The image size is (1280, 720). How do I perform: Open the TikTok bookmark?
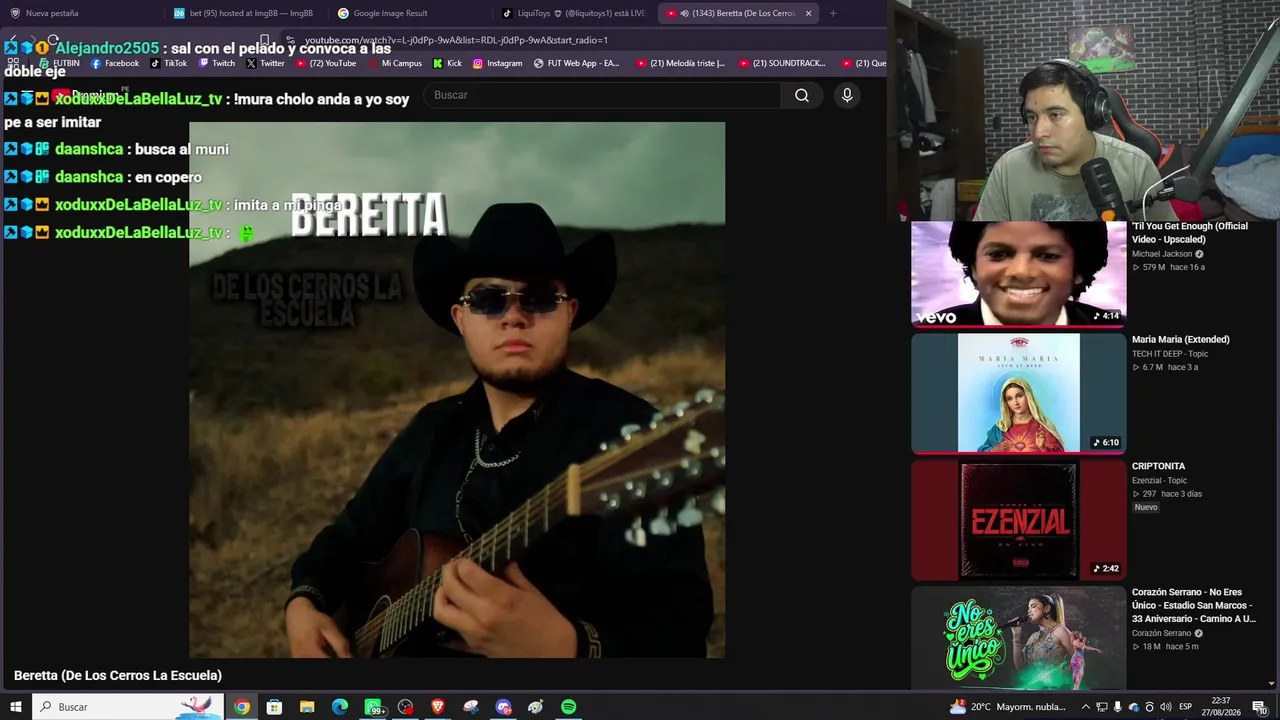click(x=168, y=63)
